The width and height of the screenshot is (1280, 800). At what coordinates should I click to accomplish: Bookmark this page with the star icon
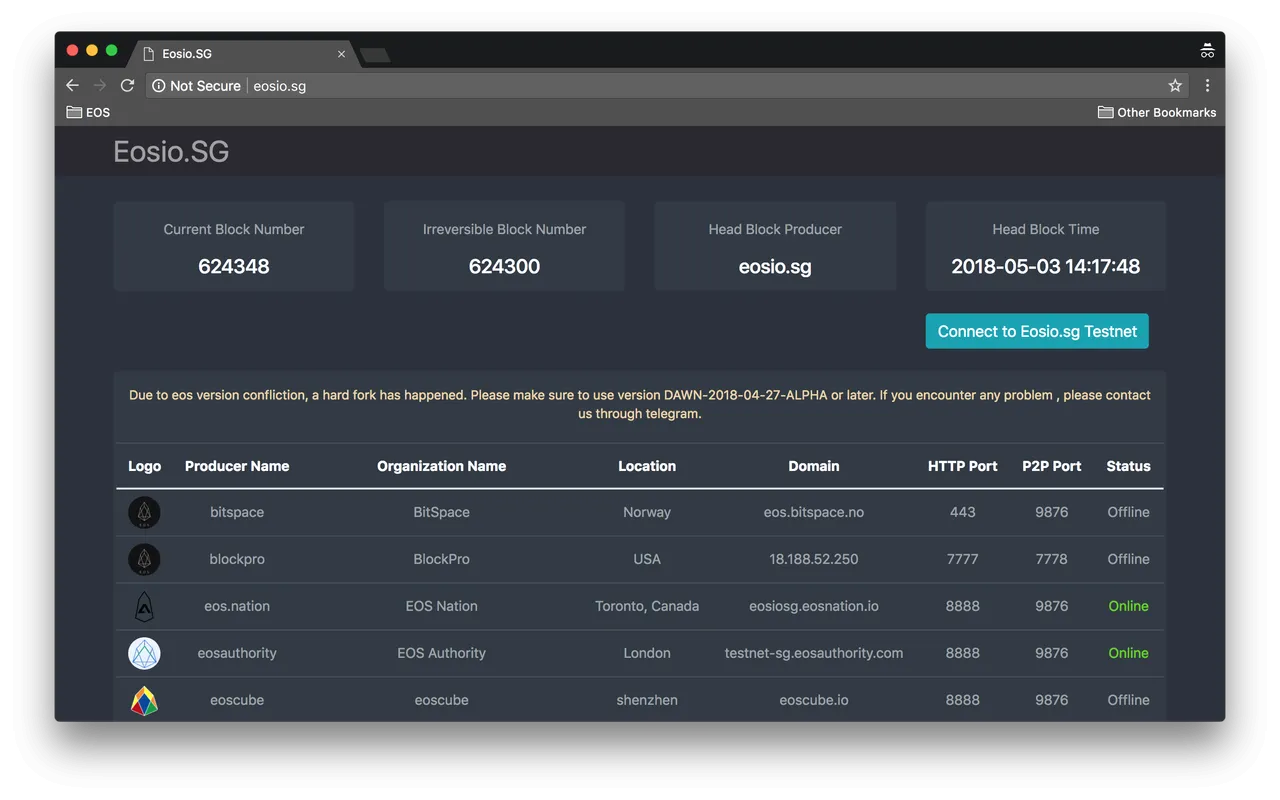point(1175,86)
